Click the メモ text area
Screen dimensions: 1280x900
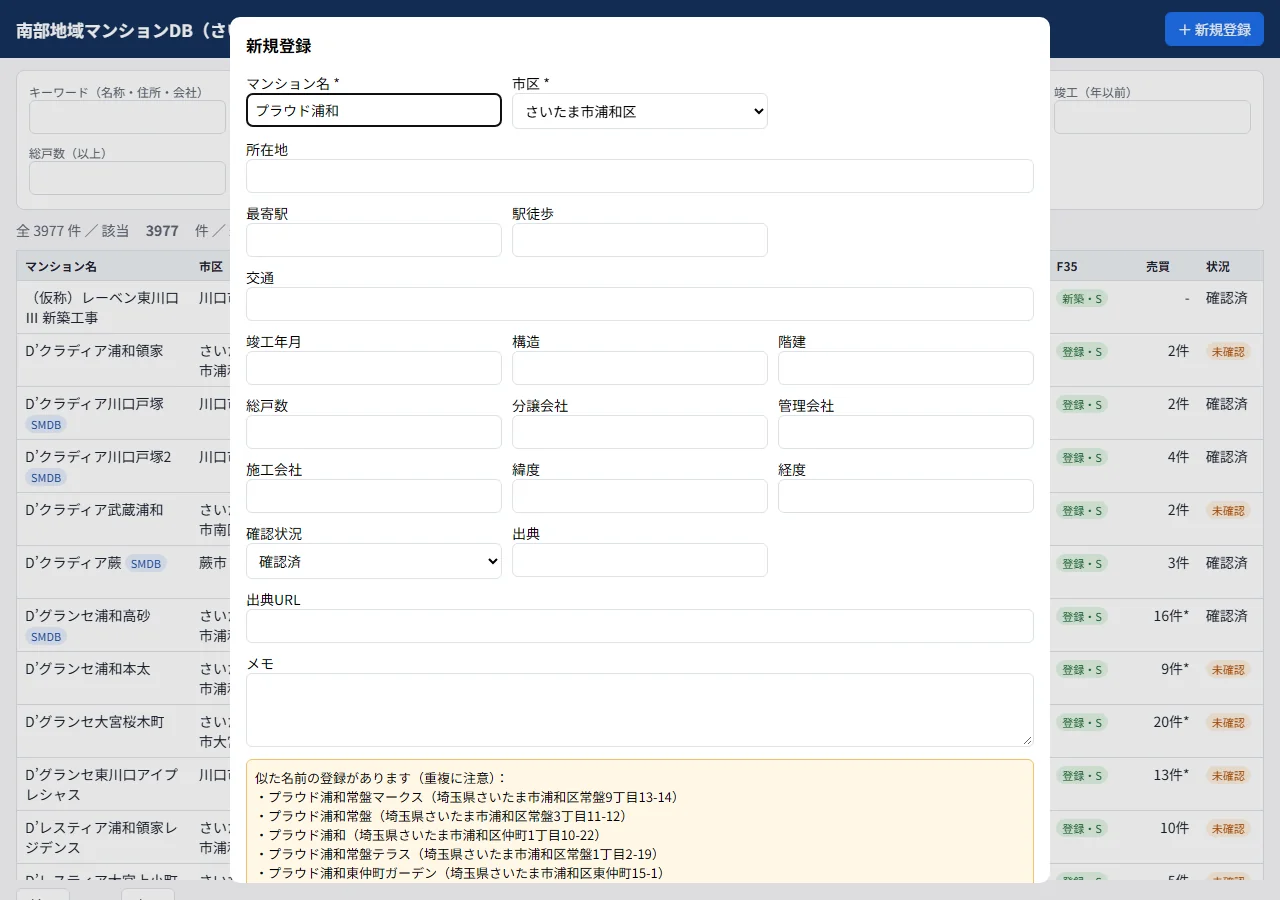click(640, 710)
